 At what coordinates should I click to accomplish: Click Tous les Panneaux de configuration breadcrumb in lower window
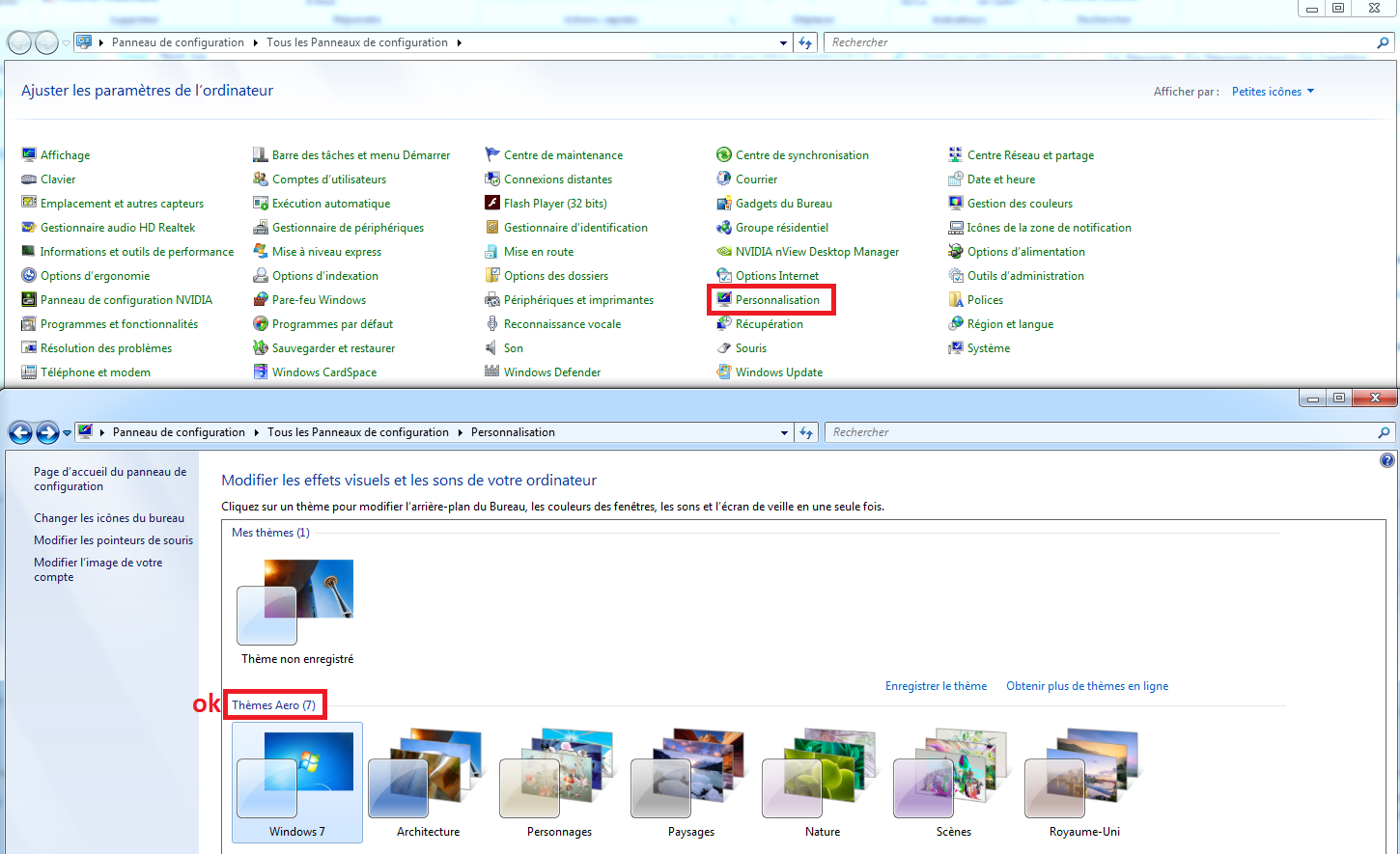(x=358, y=432)
